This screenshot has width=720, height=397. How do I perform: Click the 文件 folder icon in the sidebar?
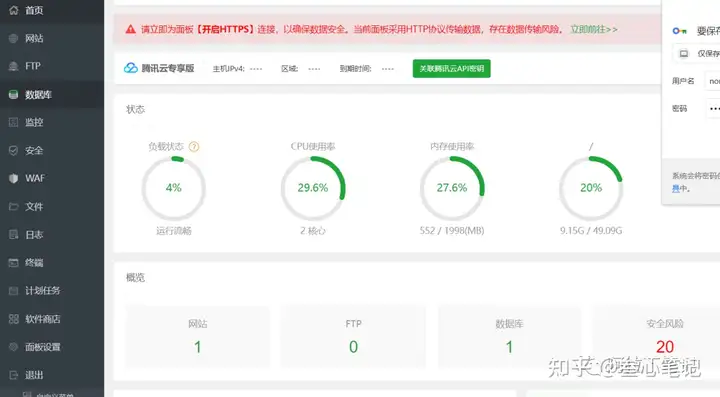pyautogui.click(x=14, y=207)
